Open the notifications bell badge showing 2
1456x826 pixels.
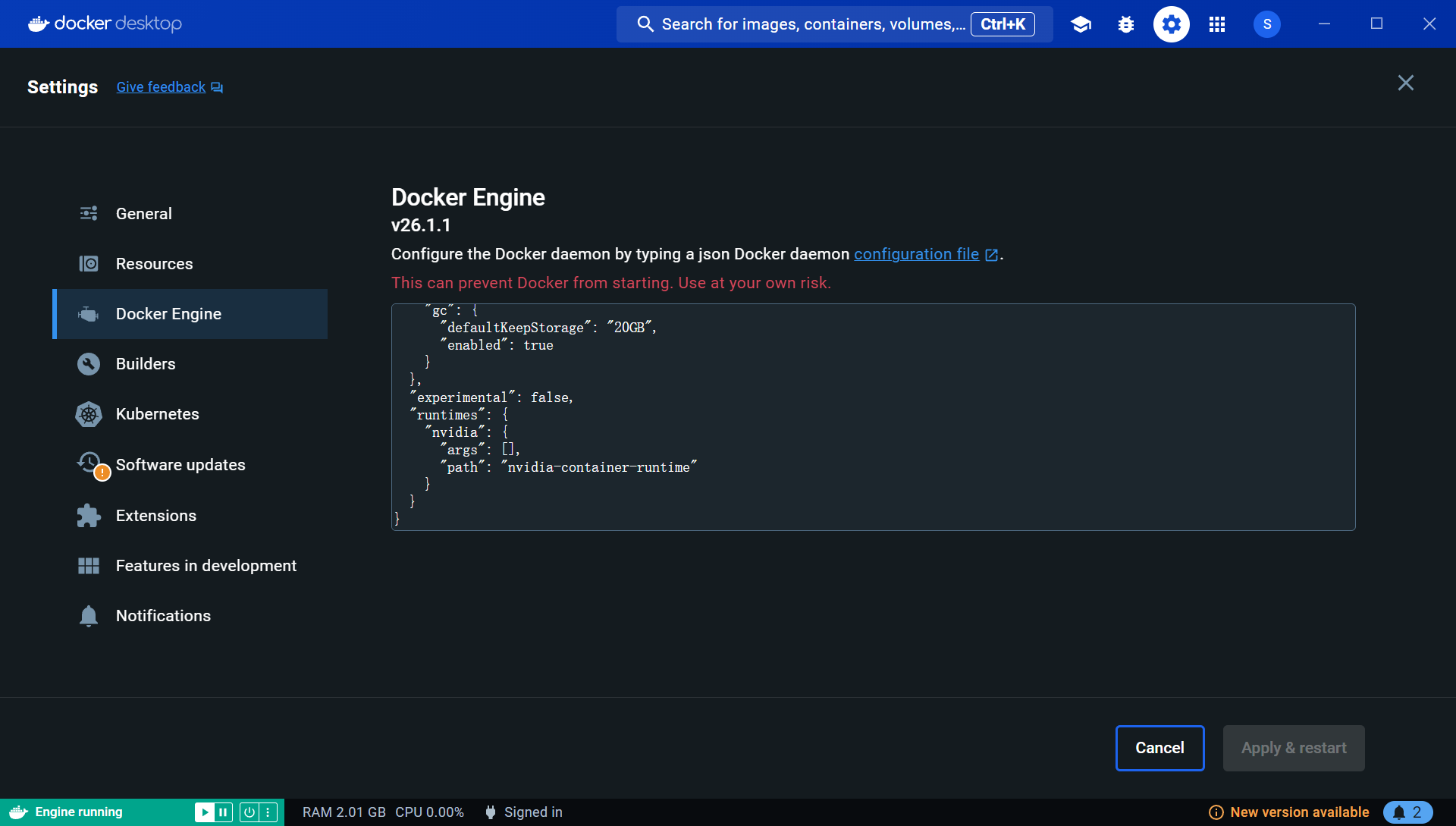(x=1407, y=812)
